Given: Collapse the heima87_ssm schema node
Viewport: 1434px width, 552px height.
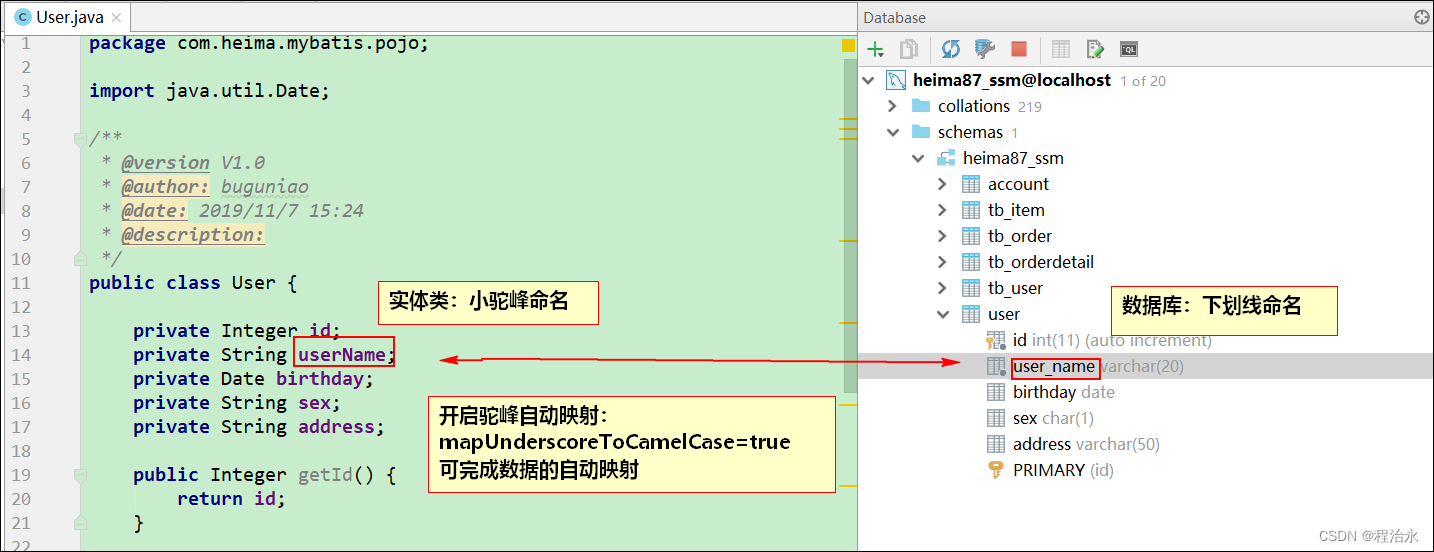Looking at the screenshot, I should click(x=918, y=158).
